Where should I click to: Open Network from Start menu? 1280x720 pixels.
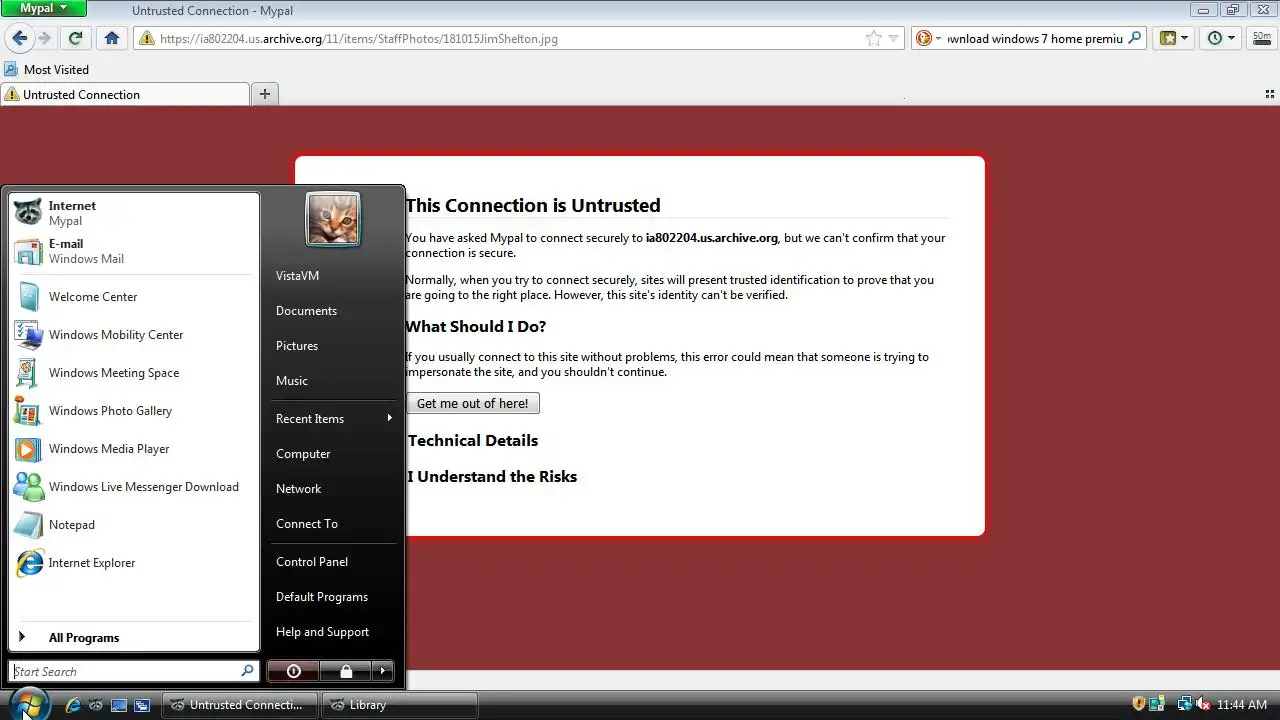(x=333, y=489)
